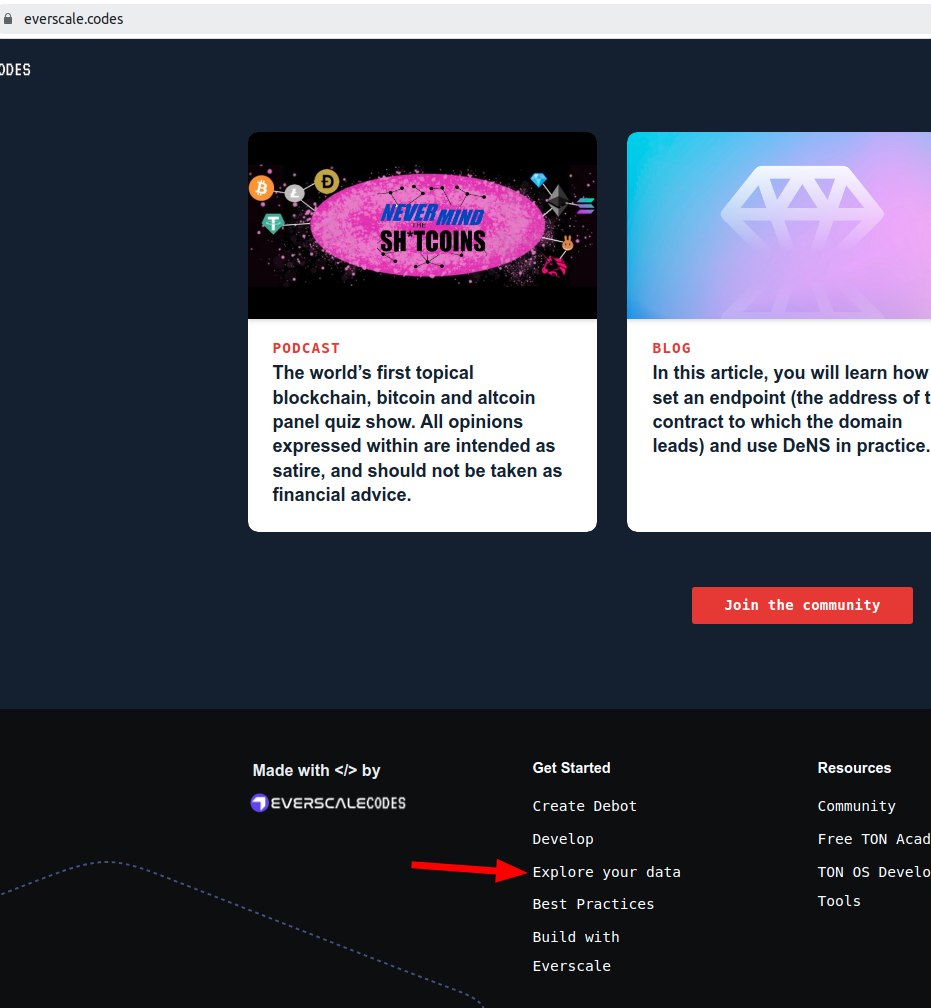
Task: Follow the Build with Everscale link
Action: coord(576,951)
